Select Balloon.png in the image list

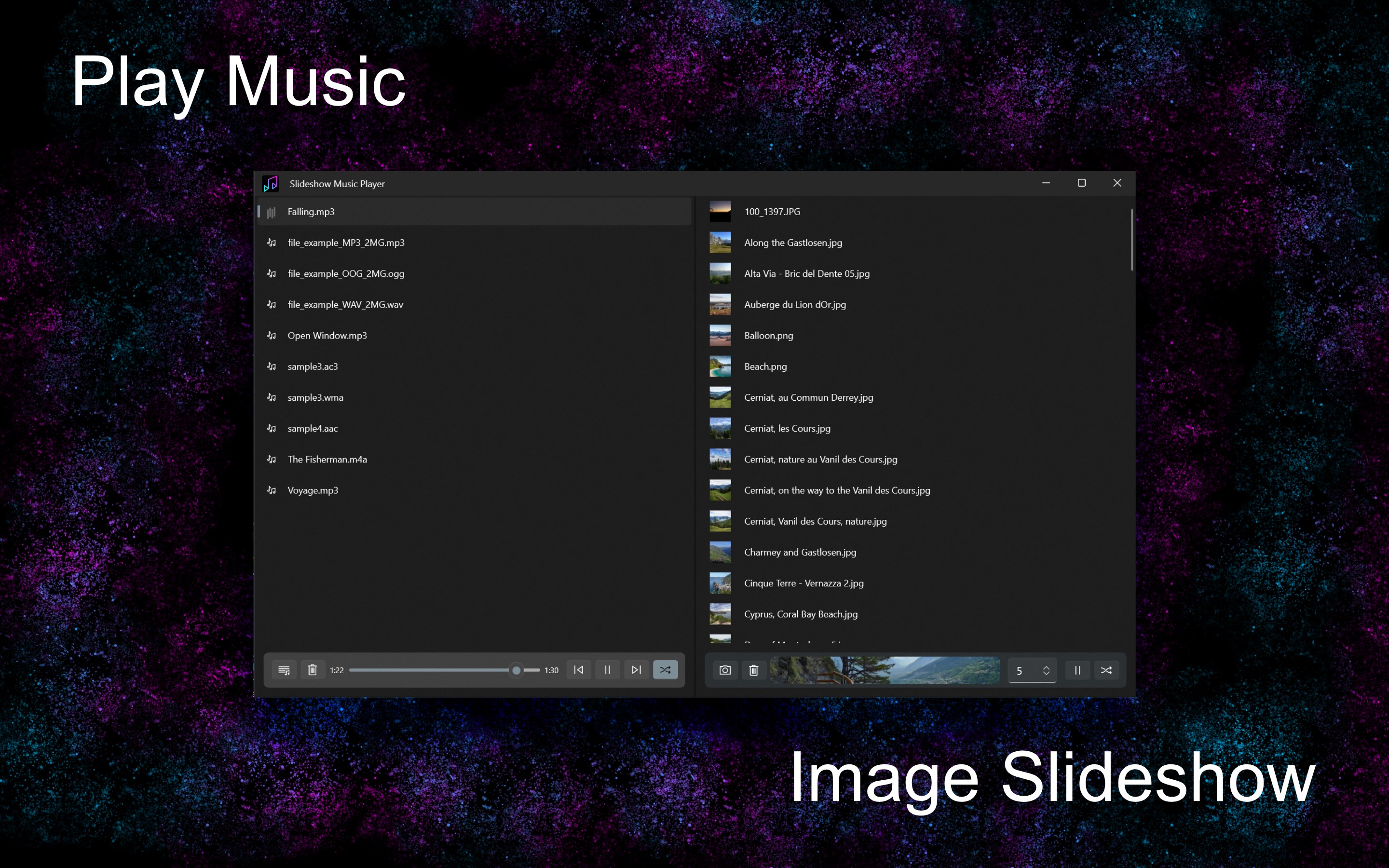pyautogui.click(x=769, y=335)
